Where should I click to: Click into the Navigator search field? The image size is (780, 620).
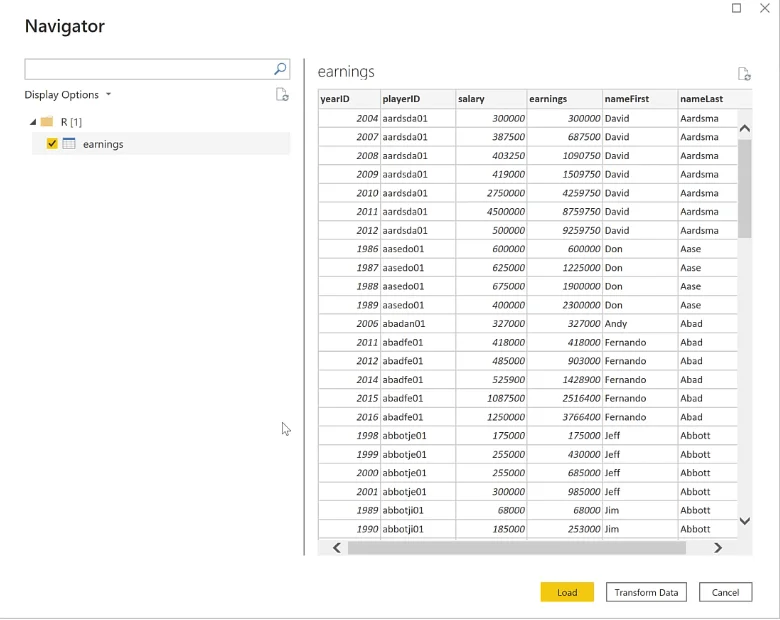click(148, 69)
